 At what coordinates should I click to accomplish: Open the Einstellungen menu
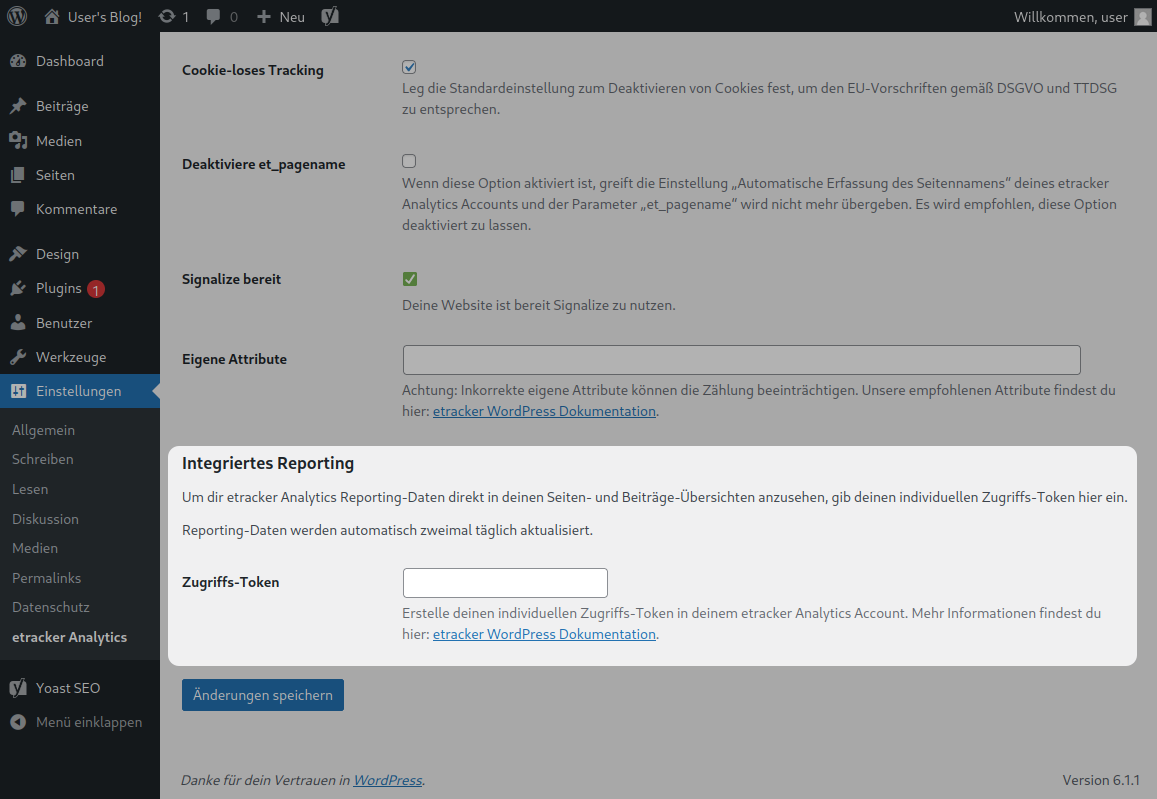80,391
